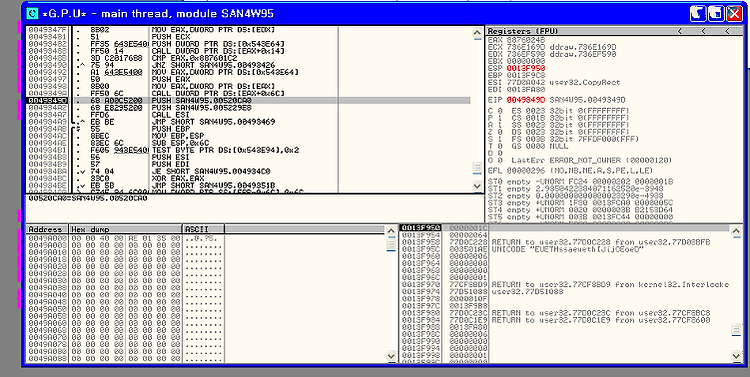Click stack pane scroll-down arrow

coord(737,356)
